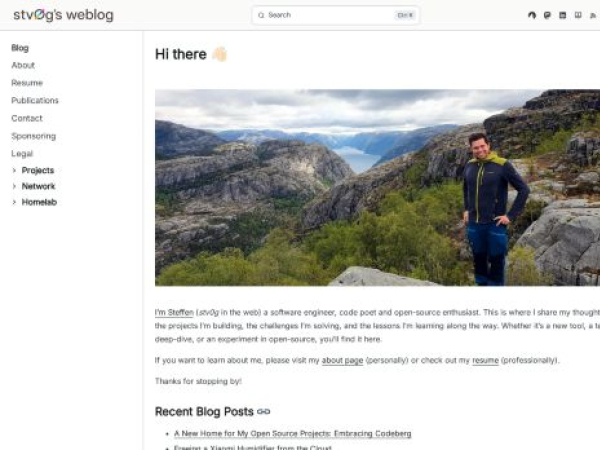Click the second header icon left of calendar icon

click(x=547, y=15)
